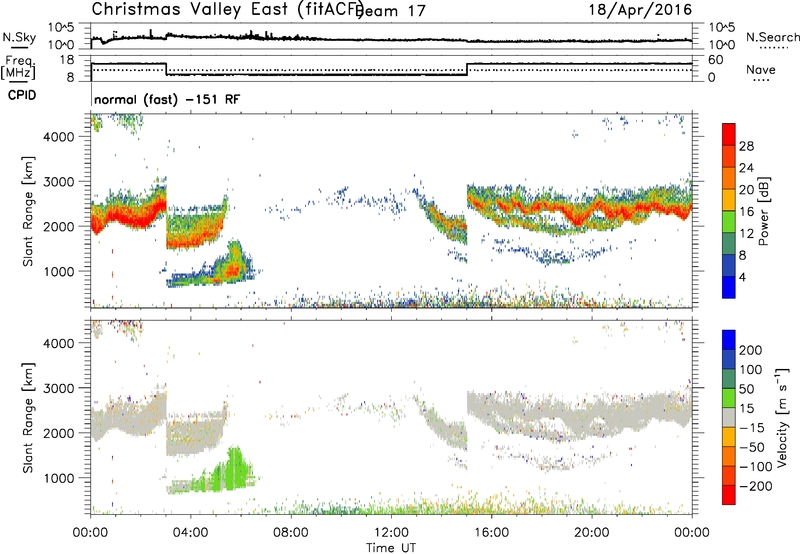Click the 1000 tick of velocity panel

[x=59, y=478]
